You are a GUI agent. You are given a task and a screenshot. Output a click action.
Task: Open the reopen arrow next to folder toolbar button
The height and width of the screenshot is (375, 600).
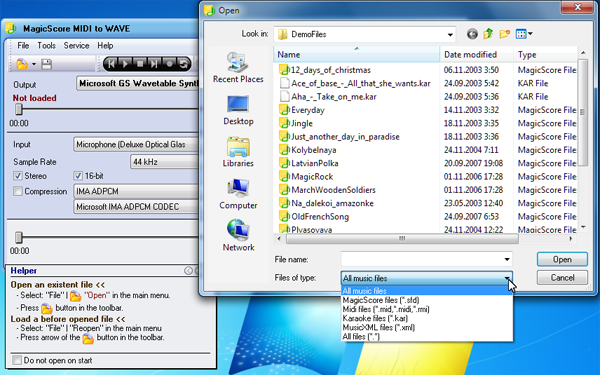(x=34, y=64)
